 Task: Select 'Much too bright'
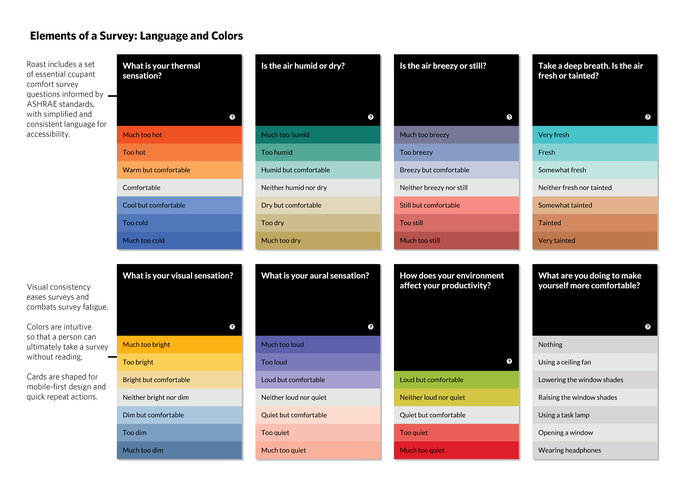(180, 345)
